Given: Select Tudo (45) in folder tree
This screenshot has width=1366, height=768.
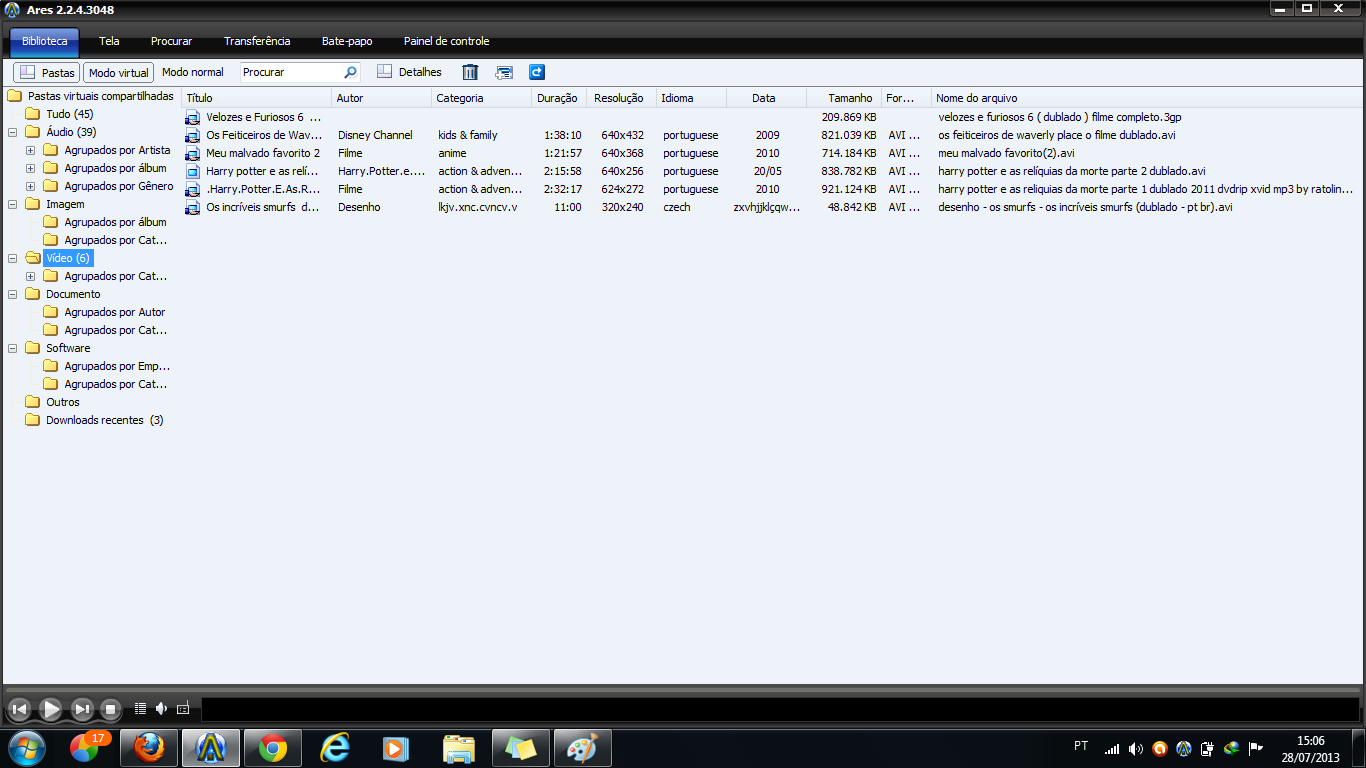Looking at the screenshot, I should pos(69,114).
